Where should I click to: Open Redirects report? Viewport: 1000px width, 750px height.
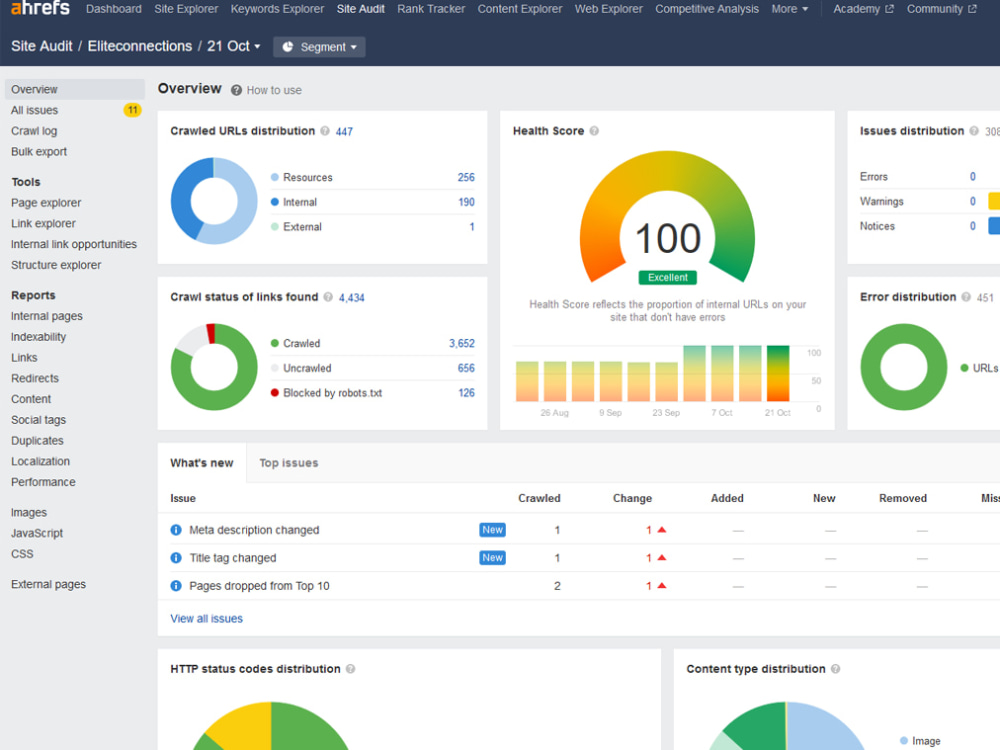pyautogui.click(x=35, y=378)
